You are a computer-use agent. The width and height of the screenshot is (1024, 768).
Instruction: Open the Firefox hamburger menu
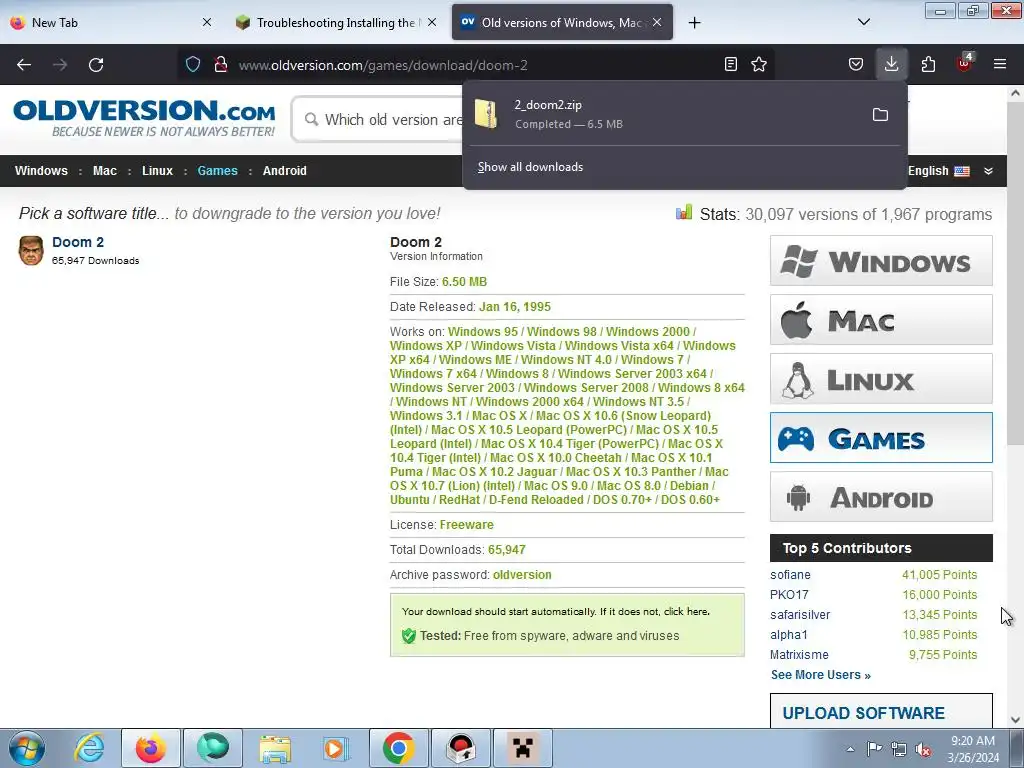[x=1000, y=64]
